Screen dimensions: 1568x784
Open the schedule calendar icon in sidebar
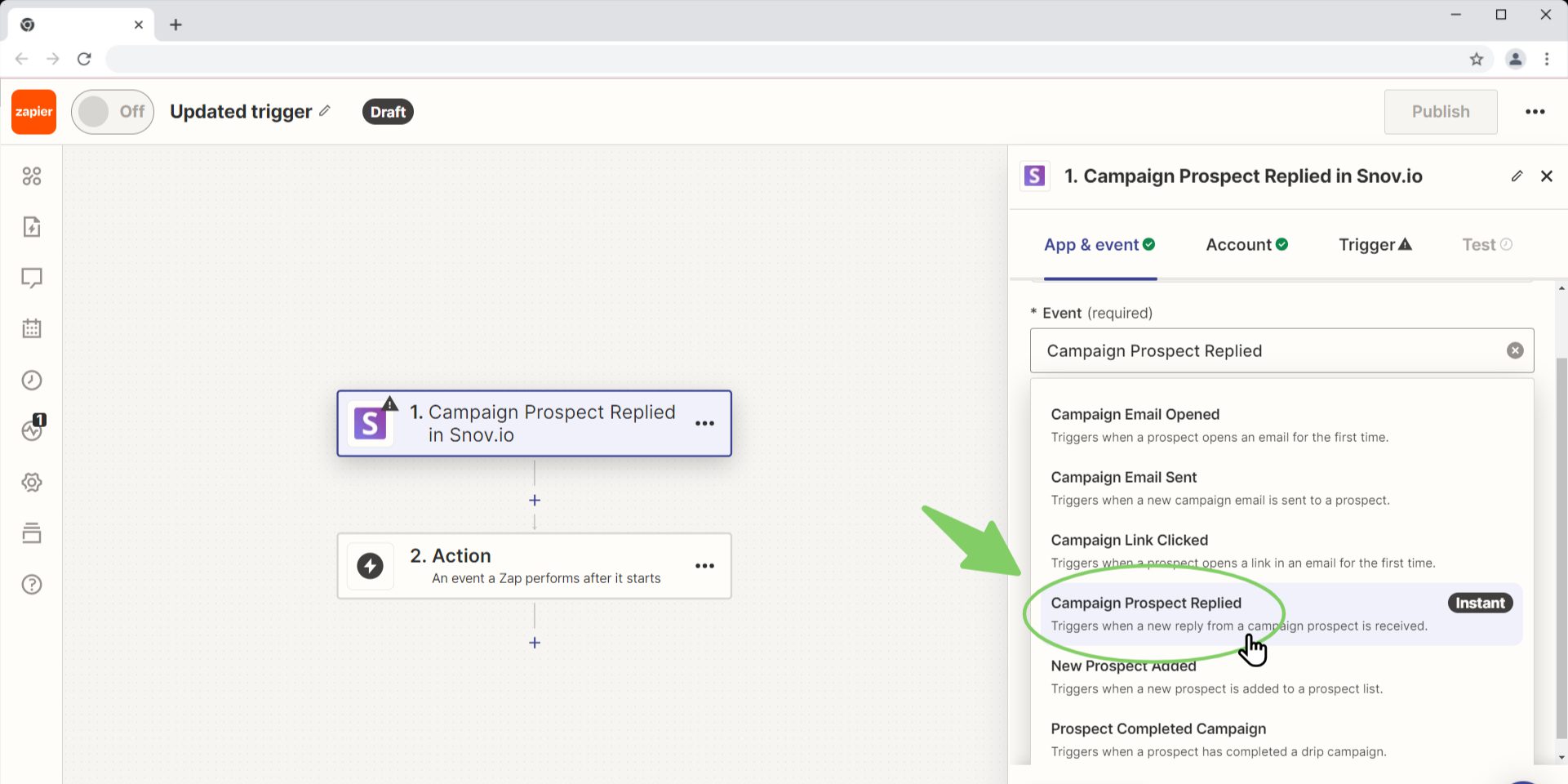[x=32, y=327]
